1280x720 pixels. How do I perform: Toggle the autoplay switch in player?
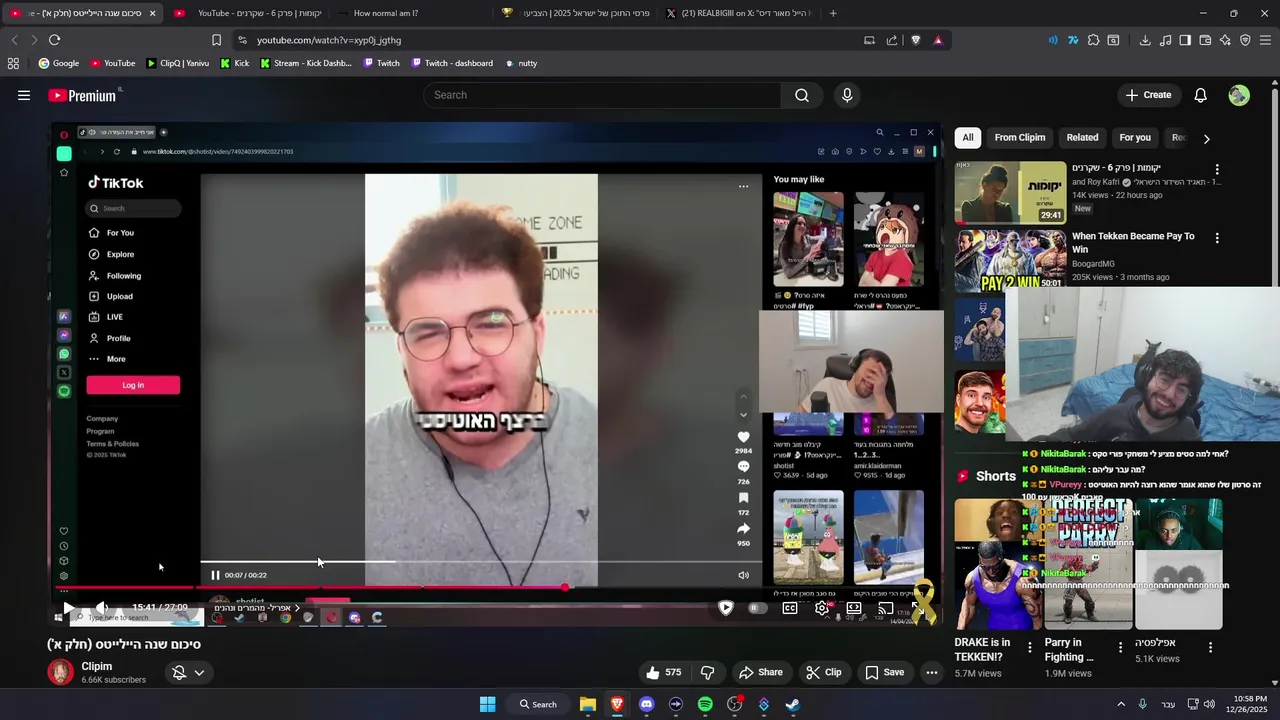(x=758, y=608)
